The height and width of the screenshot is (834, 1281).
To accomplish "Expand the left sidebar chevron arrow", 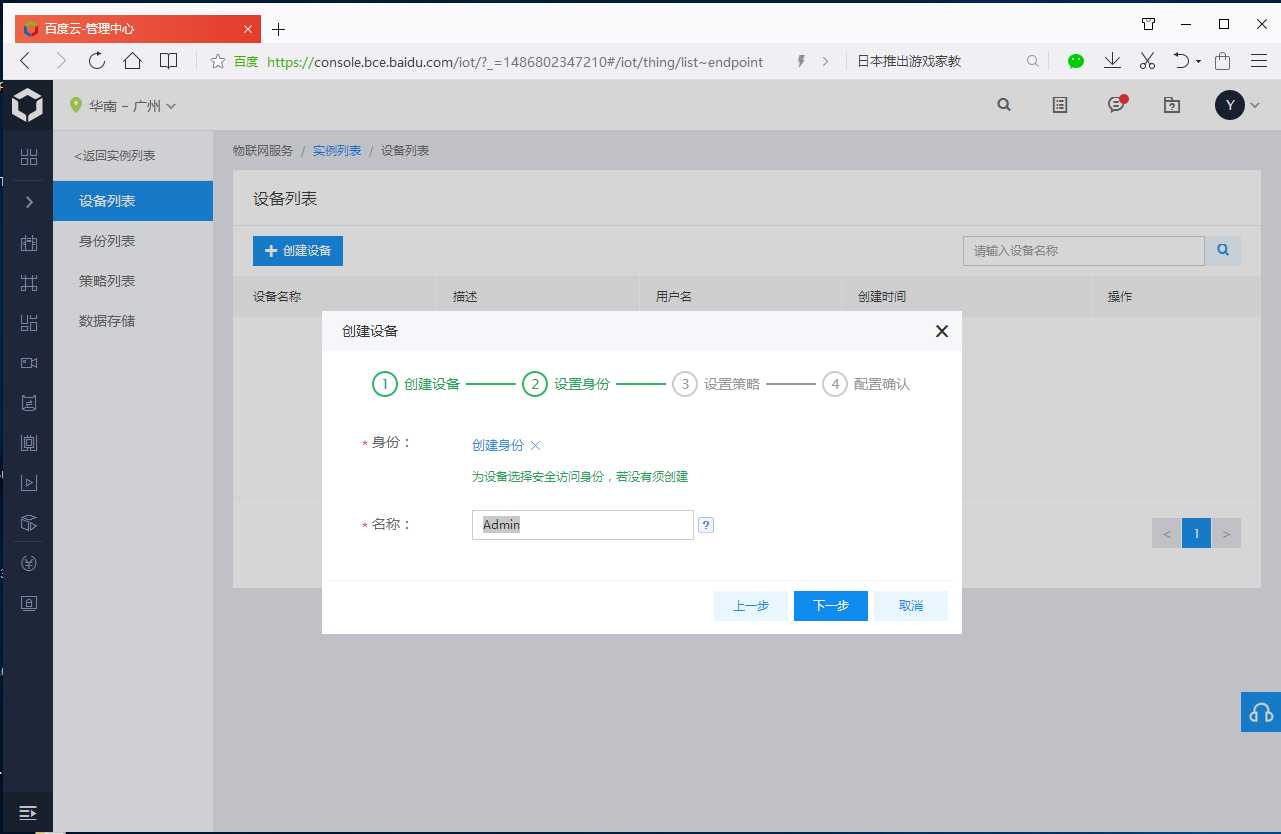I will [x=29, y=202].
